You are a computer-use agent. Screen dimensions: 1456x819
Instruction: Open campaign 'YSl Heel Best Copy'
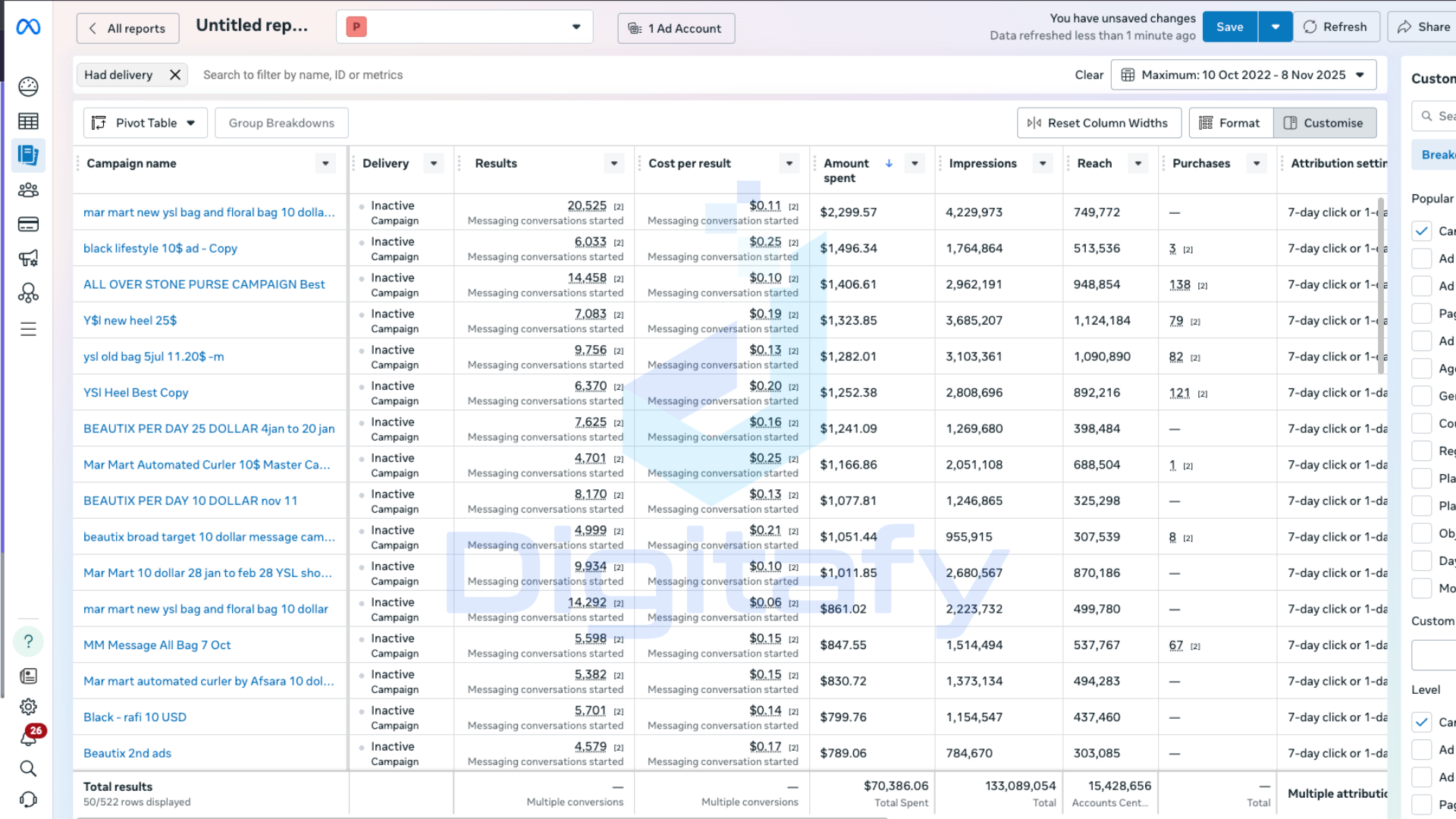pos(136,393)
